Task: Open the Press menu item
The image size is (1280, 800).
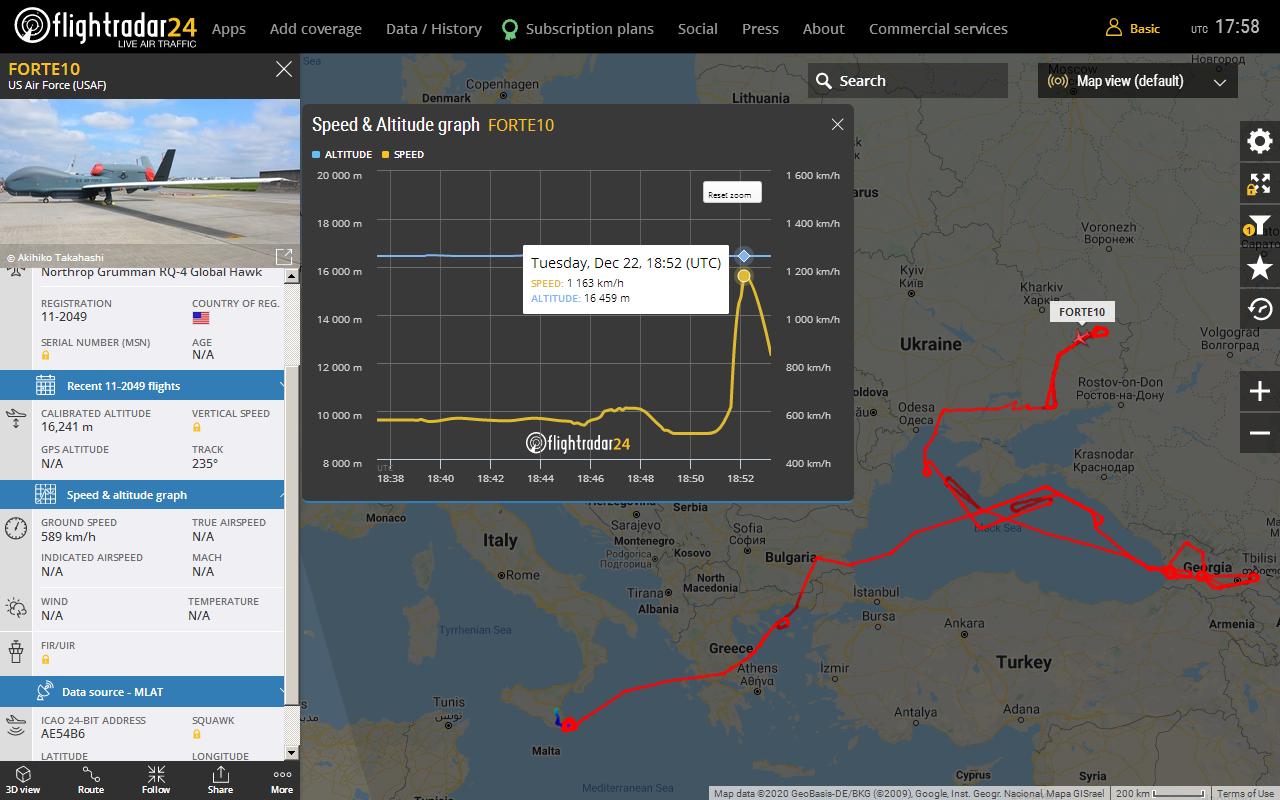Action: coord(760,29)
